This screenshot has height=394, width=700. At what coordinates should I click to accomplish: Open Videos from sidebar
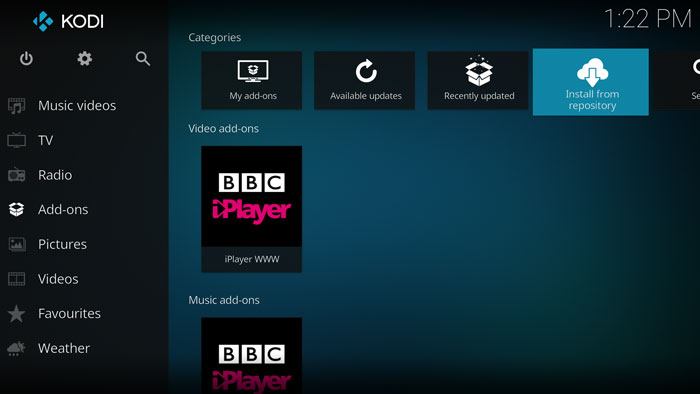pos(58,279)
